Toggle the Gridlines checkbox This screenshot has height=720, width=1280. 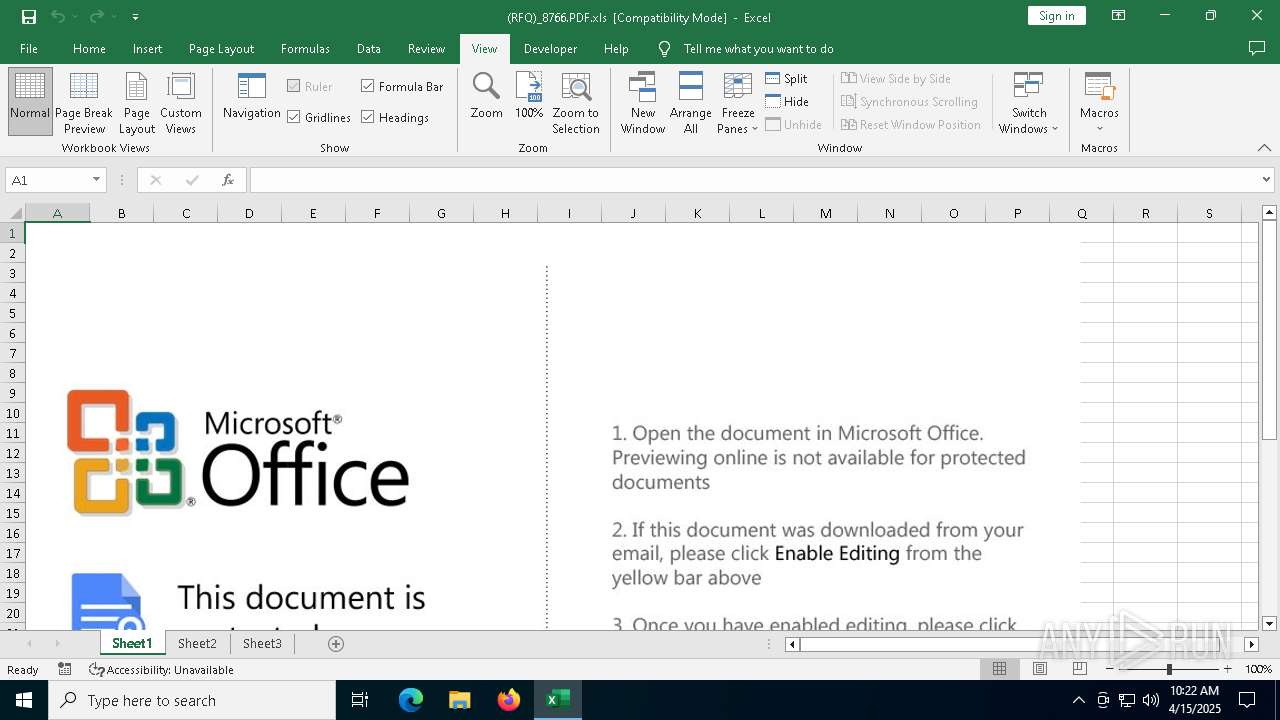pos(319,117)
